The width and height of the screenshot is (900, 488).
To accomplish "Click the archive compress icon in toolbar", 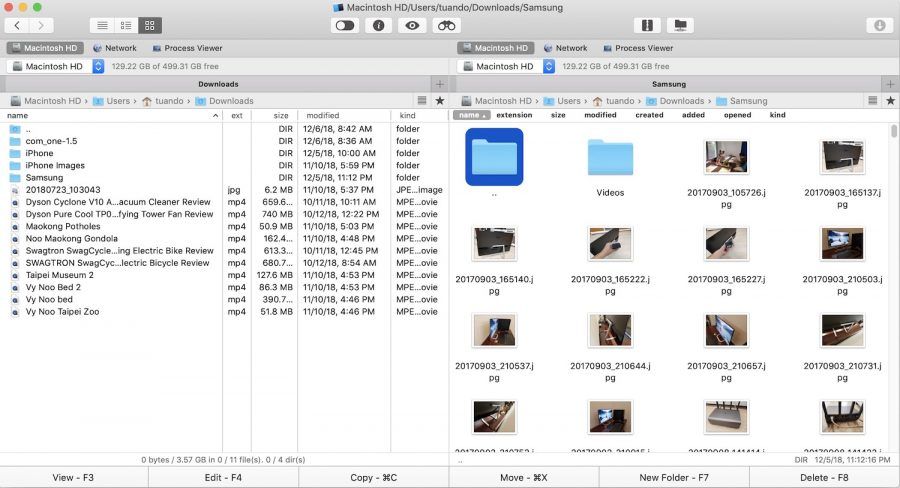I will click(x=647, y=25).
